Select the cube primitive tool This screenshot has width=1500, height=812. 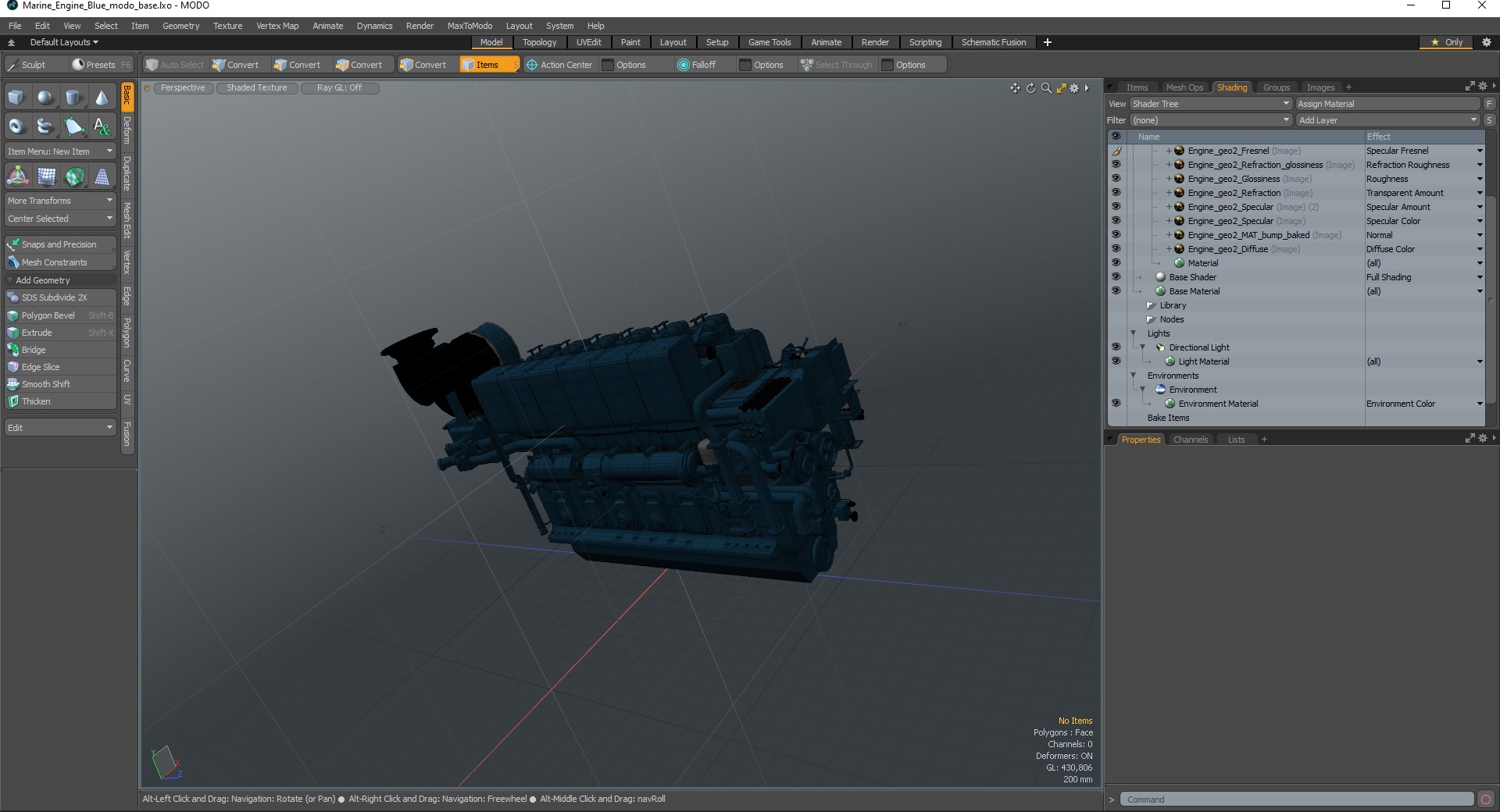pyautogui.click(x=16, y=98)
